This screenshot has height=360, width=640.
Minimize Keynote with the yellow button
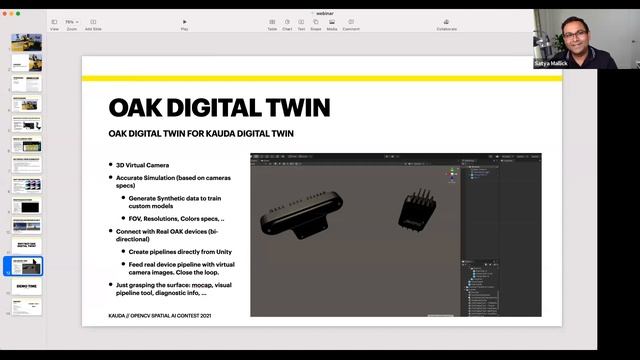(11, 13)
